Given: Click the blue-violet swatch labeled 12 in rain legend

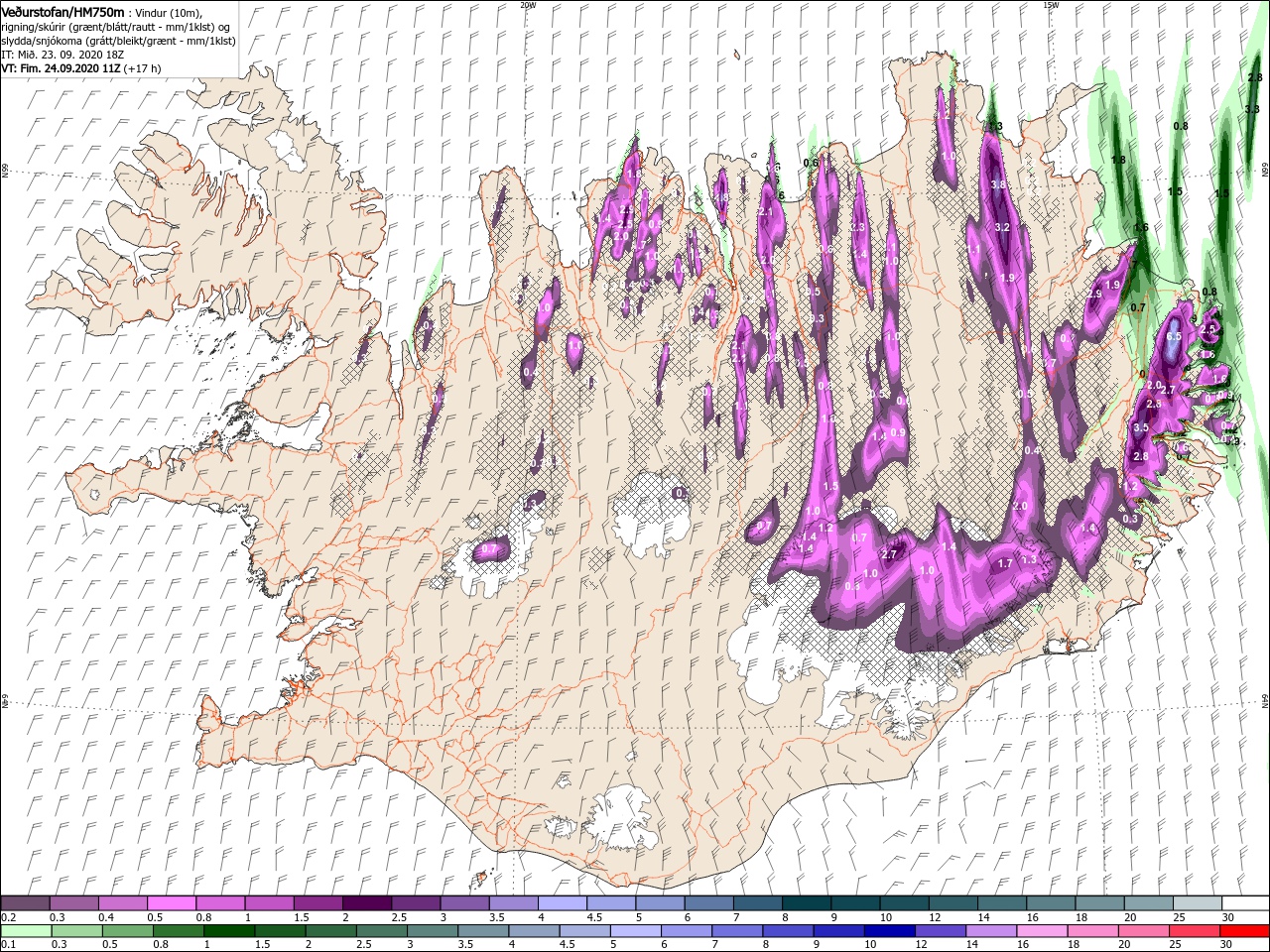Looking at the screenshot, I should tap(939, 931).
